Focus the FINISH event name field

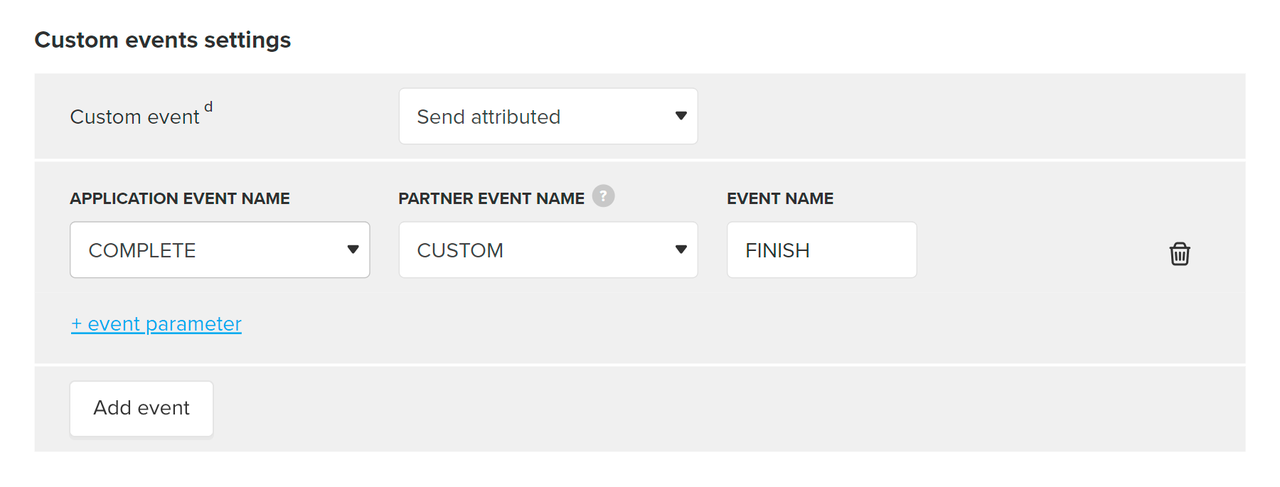tap(821, 250)
